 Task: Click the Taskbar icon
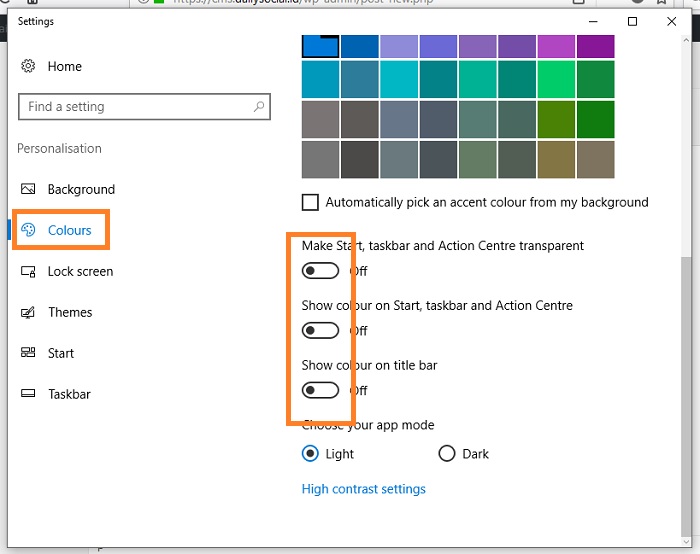click(x=28, y=393)
